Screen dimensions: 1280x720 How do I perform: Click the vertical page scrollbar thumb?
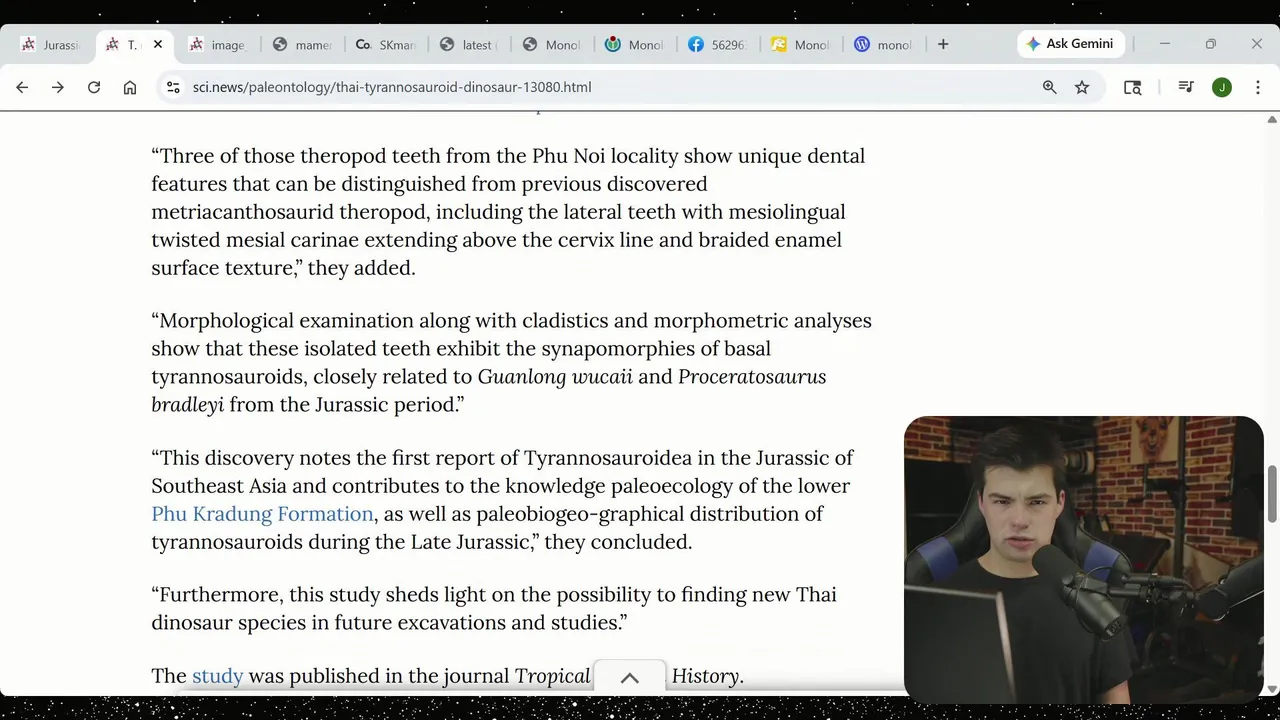pyautogui.click(x=1272, y=494)
